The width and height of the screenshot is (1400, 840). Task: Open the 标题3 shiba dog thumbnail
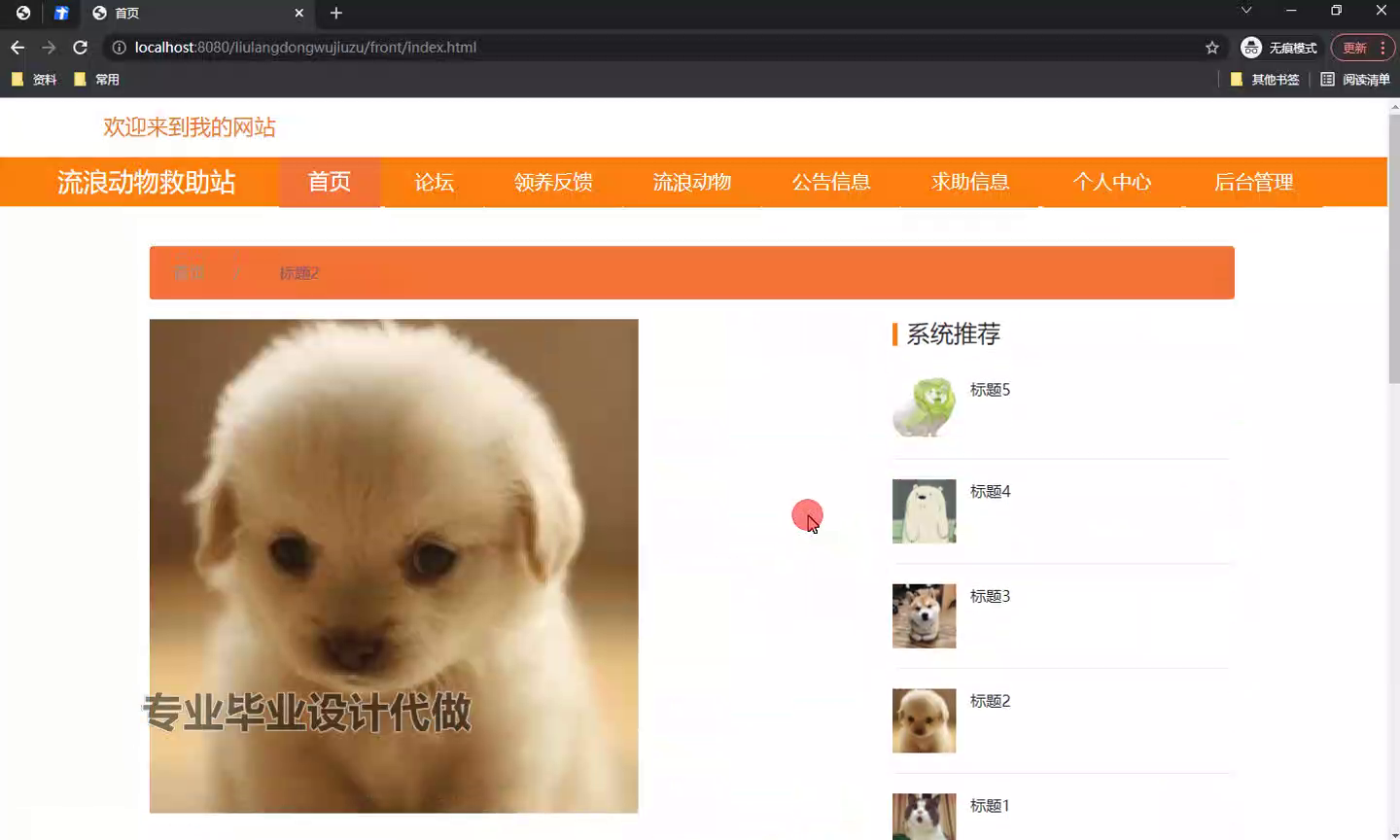click(925, 616)
